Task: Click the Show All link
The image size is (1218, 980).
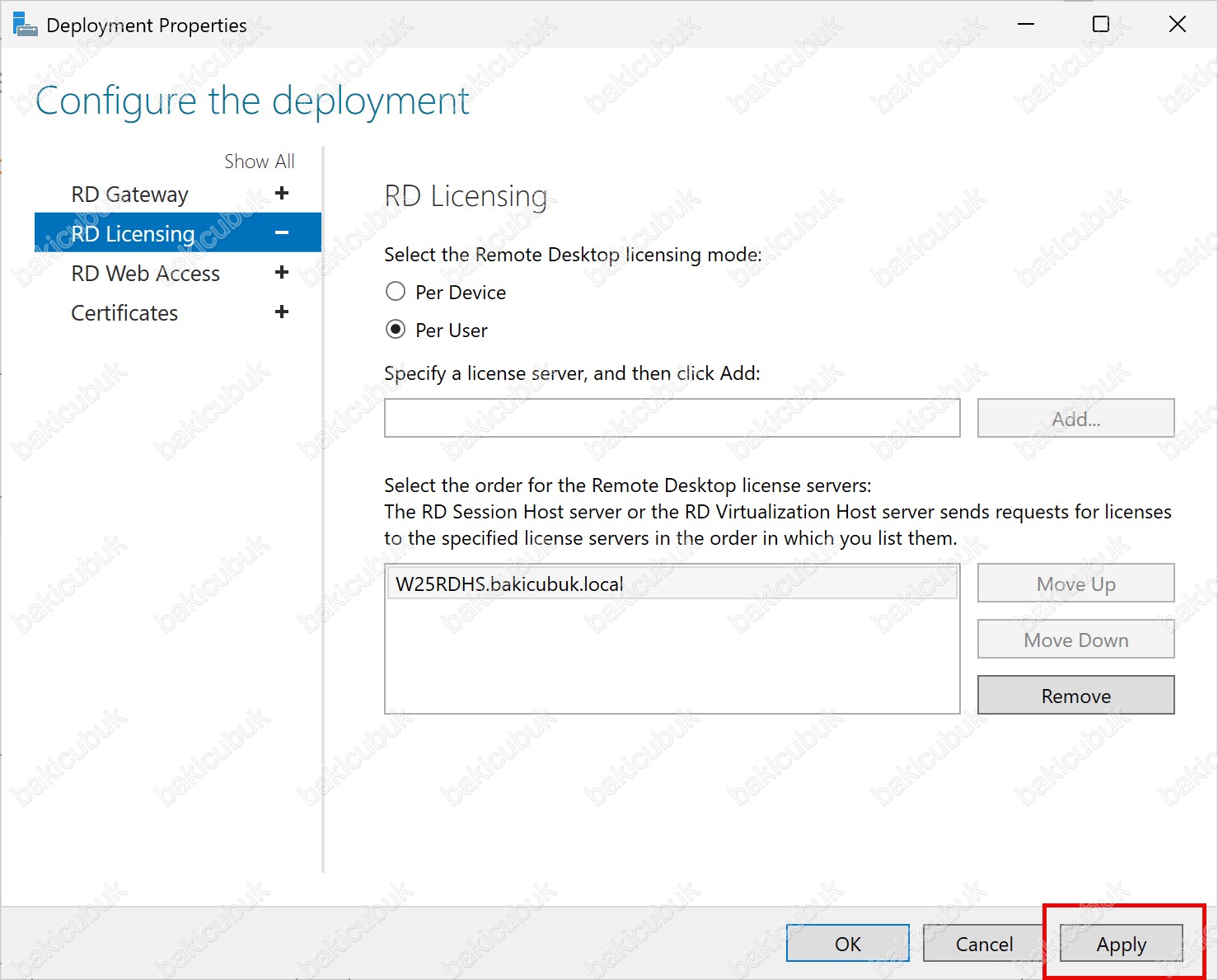Action: (259, 162)
